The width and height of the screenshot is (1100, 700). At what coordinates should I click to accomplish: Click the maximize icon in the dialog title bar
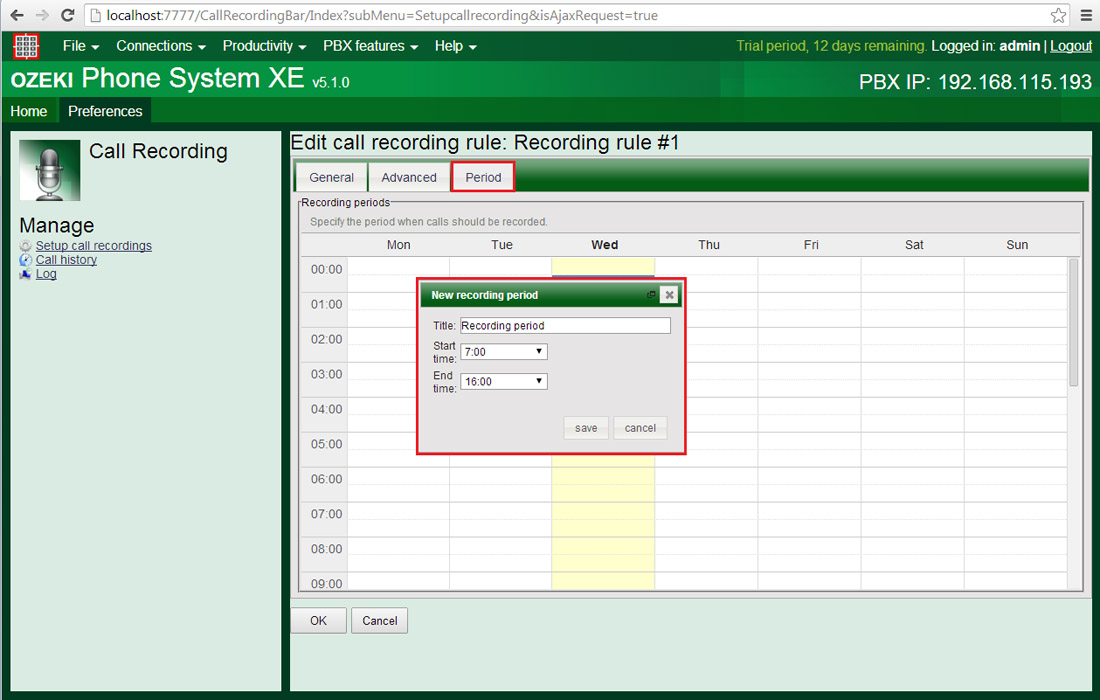click(x=651, y=295)
